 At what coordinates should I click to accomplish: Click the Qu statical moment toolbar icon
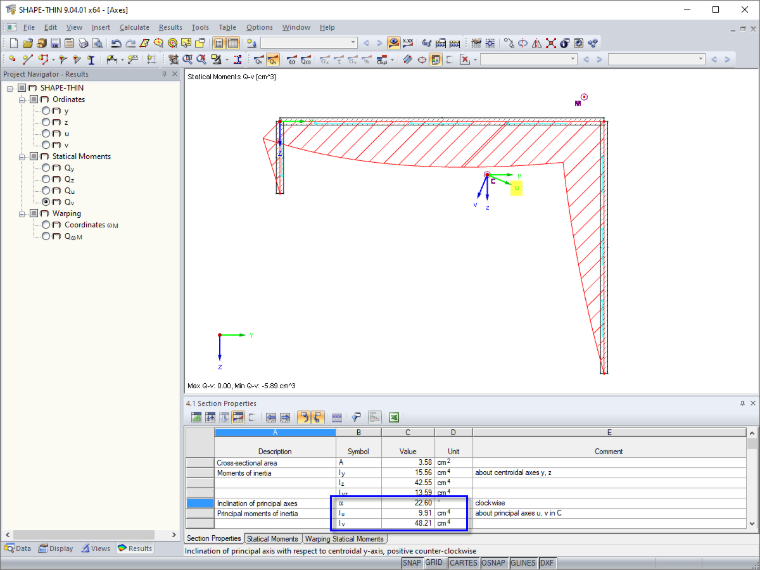[x=259, y=60]
